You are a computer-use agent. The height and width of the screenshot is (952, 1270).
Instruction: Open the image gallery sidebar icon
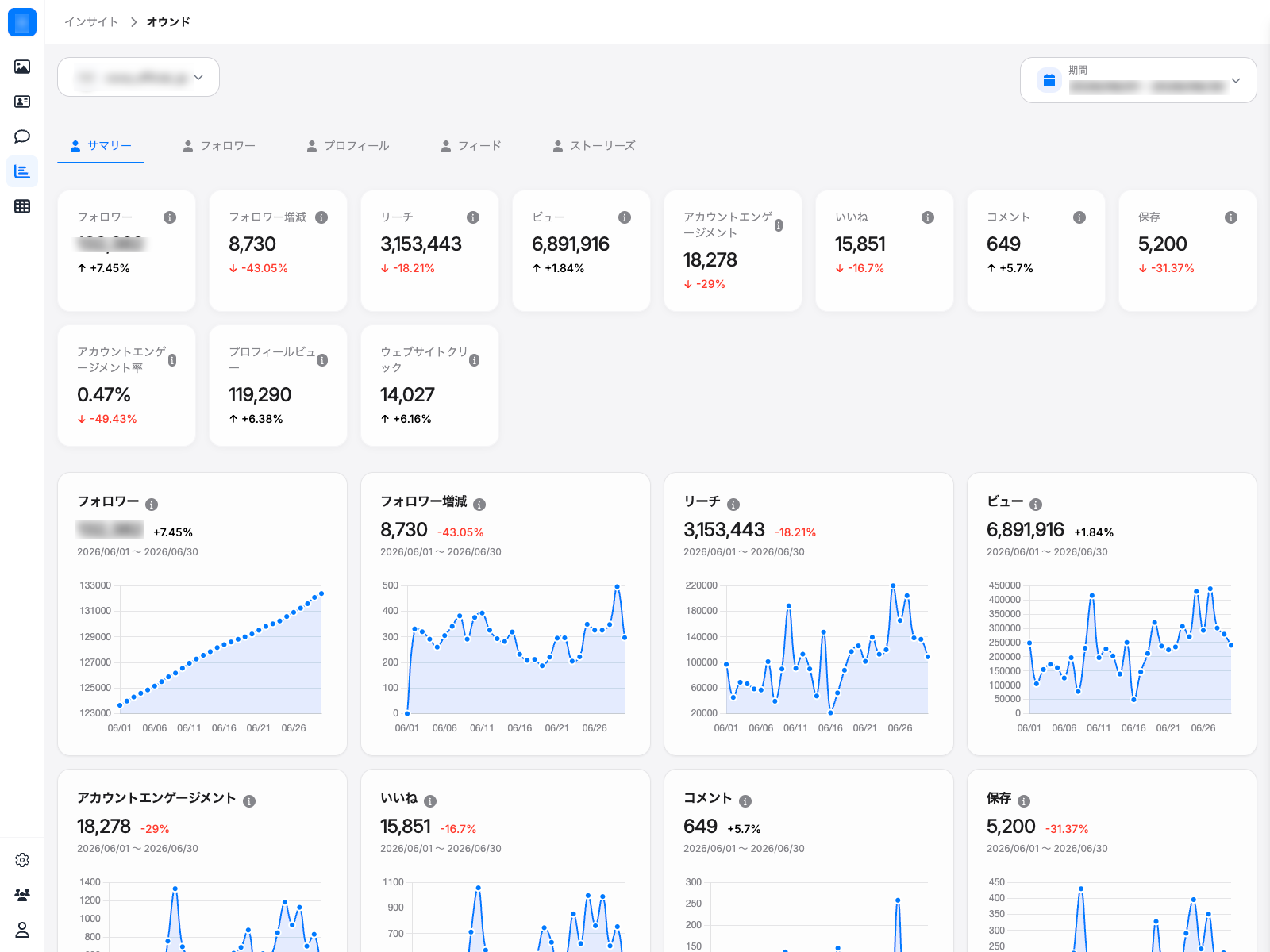click(x=22, y=67)
